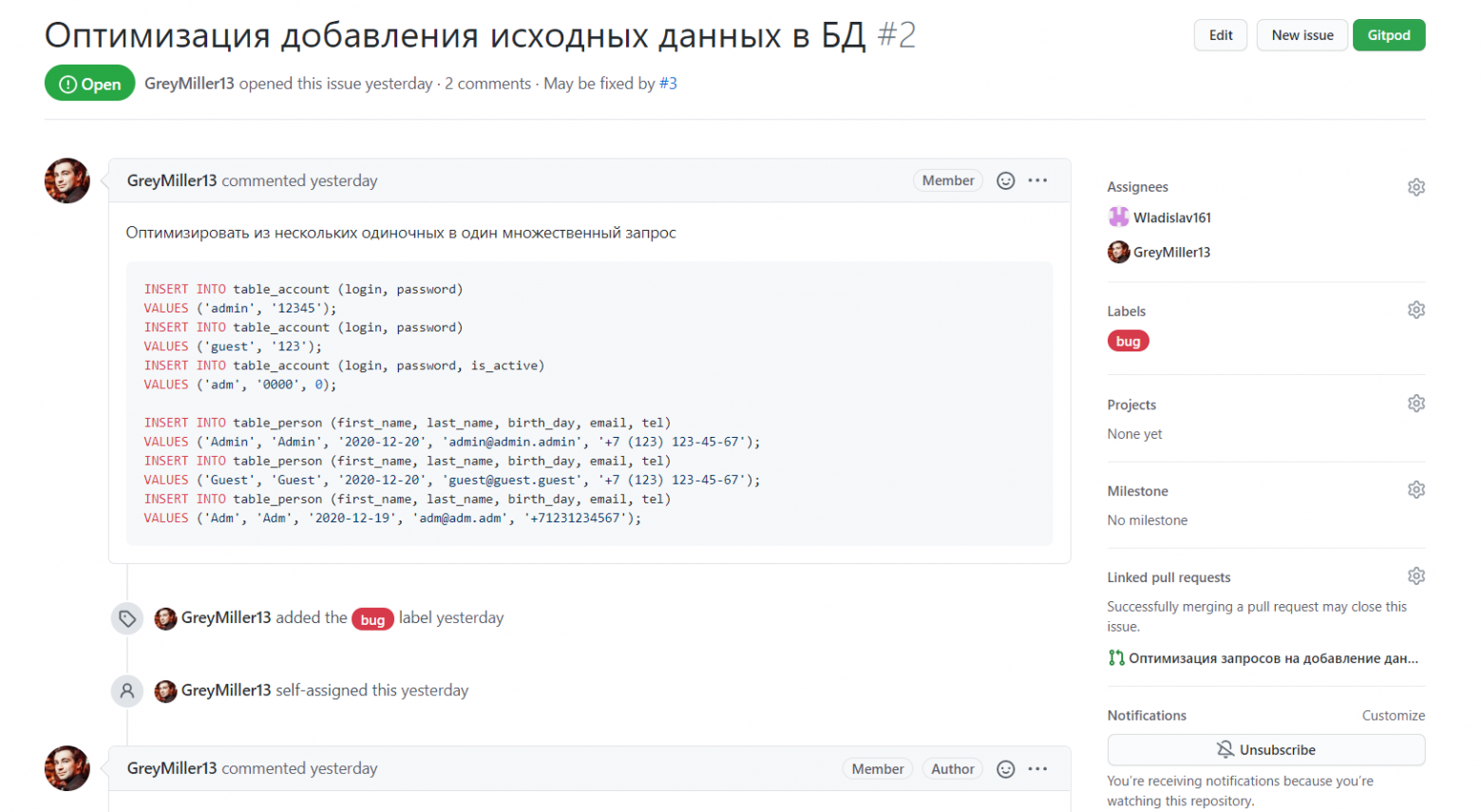Click GreyMiller13 assignee avatar in sidebar
The image size is (1482, 812).
tap(1118, 252)
